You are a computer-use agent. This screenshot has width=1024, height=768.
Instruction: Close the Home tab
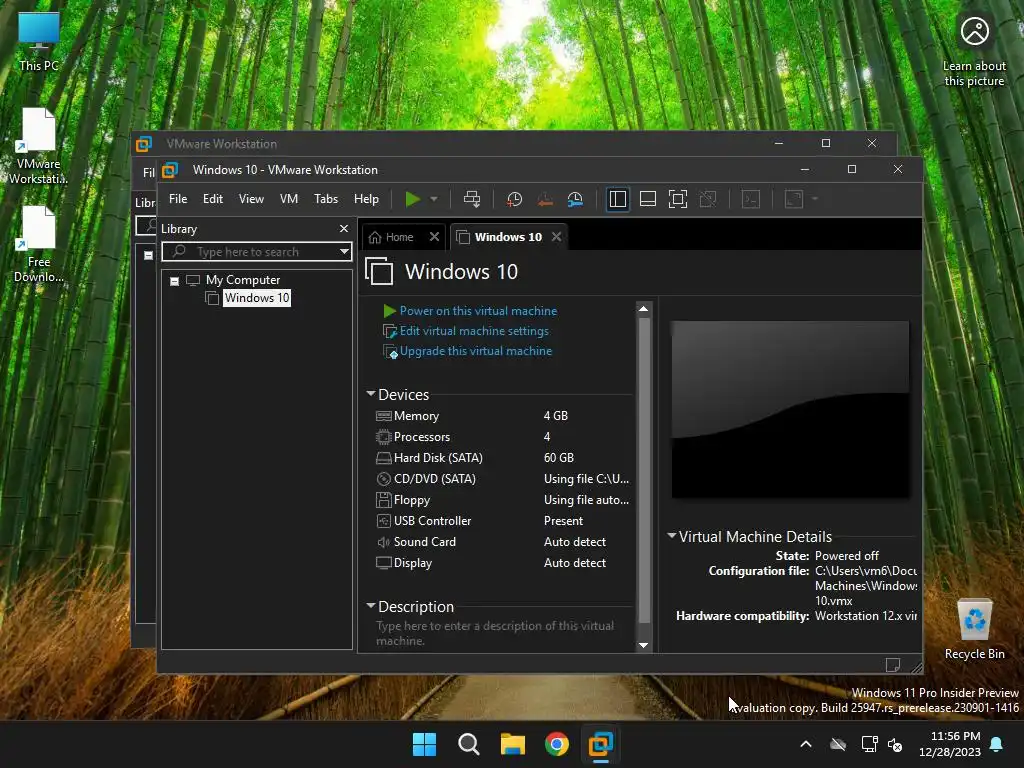pos(434,236)
